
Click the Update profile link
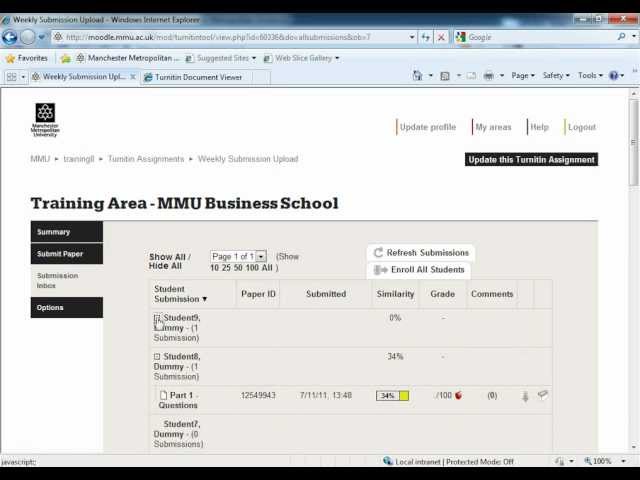[x=427, y=127]
